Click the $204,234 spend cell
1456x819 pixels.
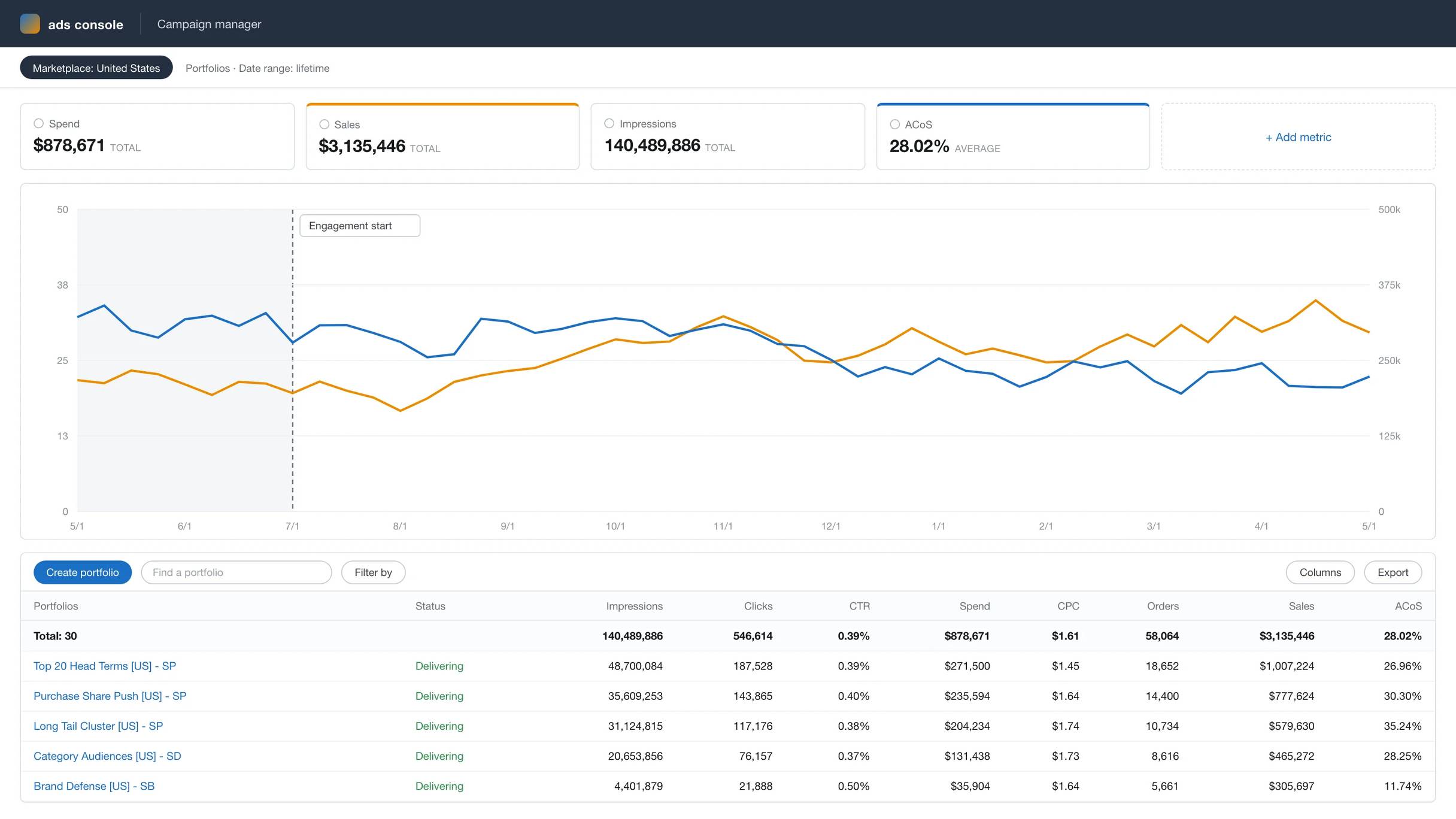(x=967, y=726)
